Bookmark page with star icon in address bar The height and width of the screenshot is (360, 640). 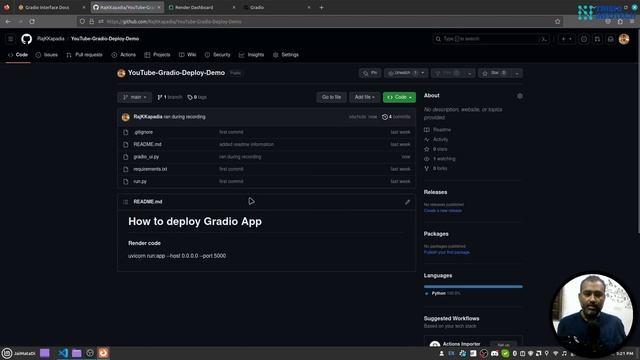click(558, 21)
